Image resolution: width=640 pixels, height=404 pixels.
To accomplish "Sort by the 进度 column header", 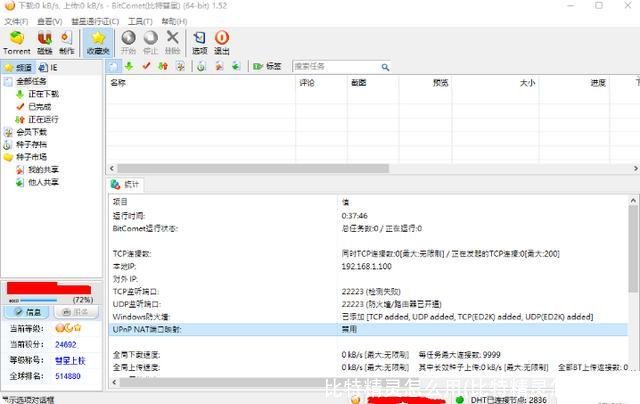I will coord(574,83).
